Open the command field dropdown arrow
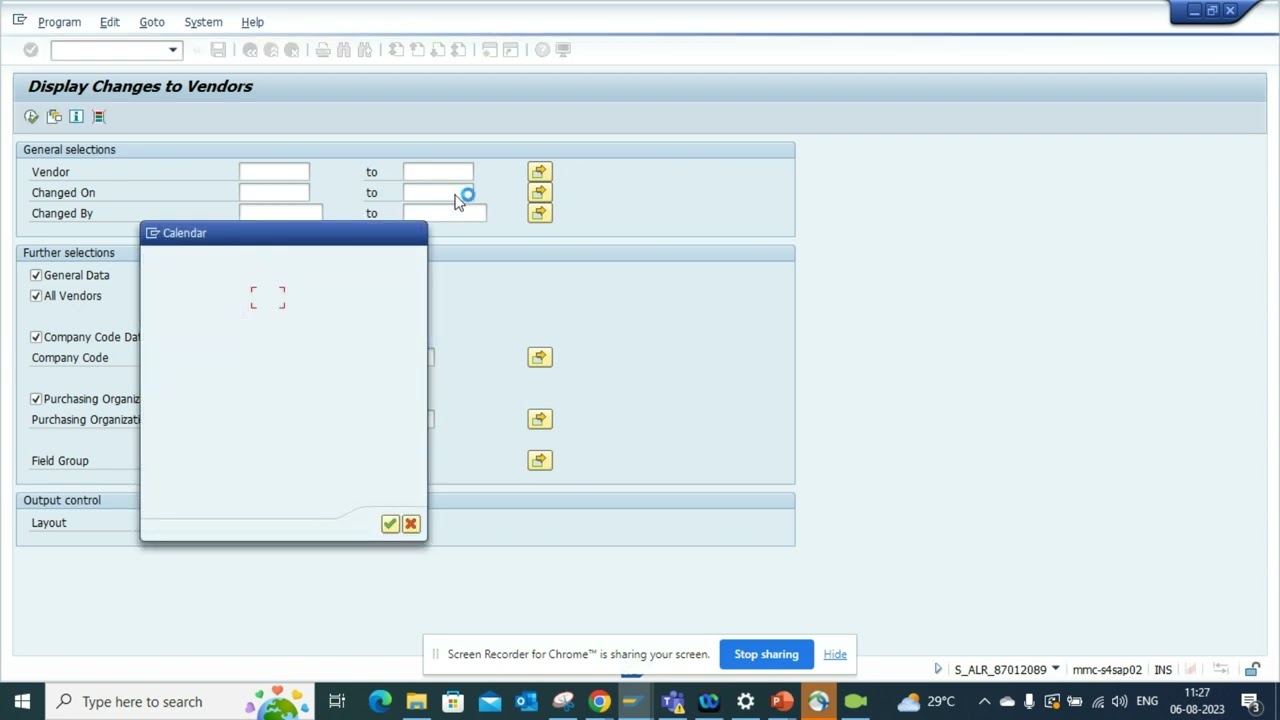 [173, 50]
